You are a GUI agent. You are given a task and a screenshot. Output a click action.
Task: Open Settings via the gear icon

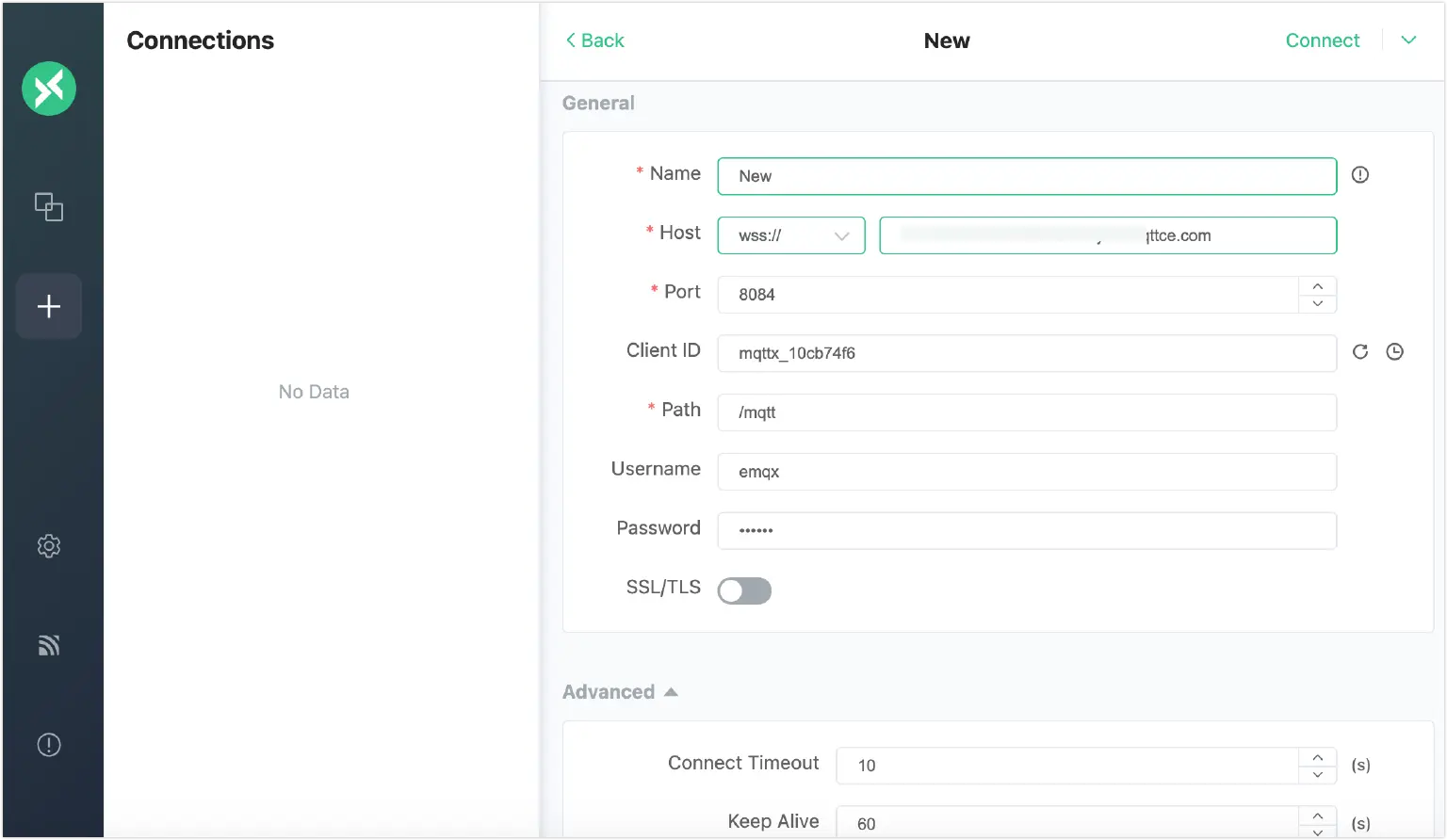48,545
